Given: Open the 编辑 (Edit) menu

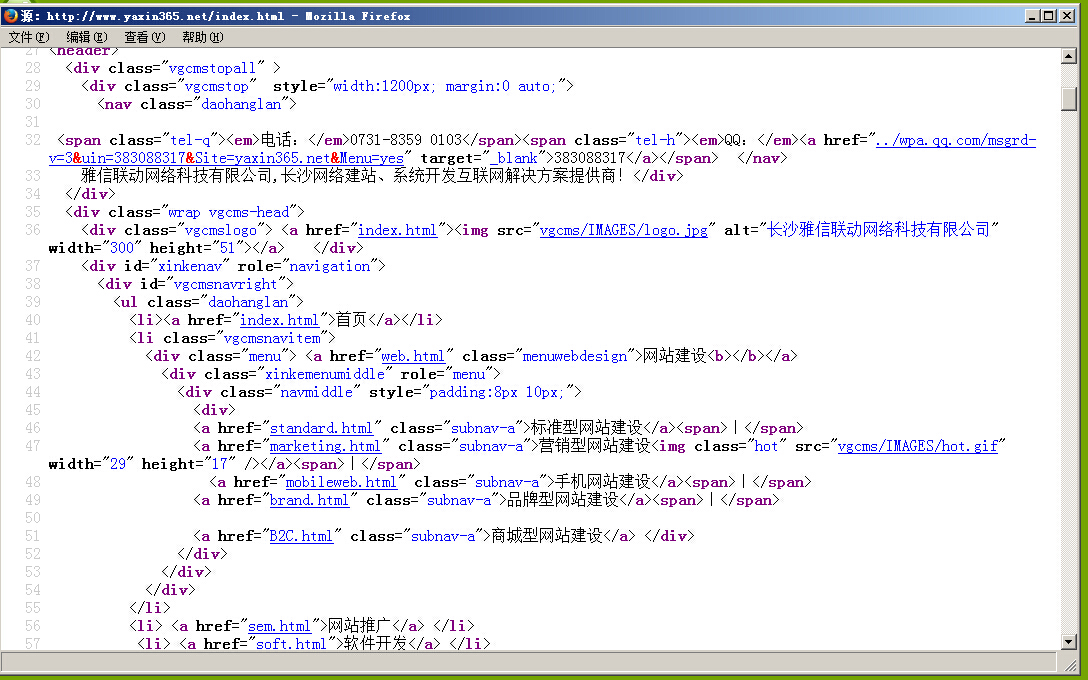Looking at the screenshot, I should 86,37.
